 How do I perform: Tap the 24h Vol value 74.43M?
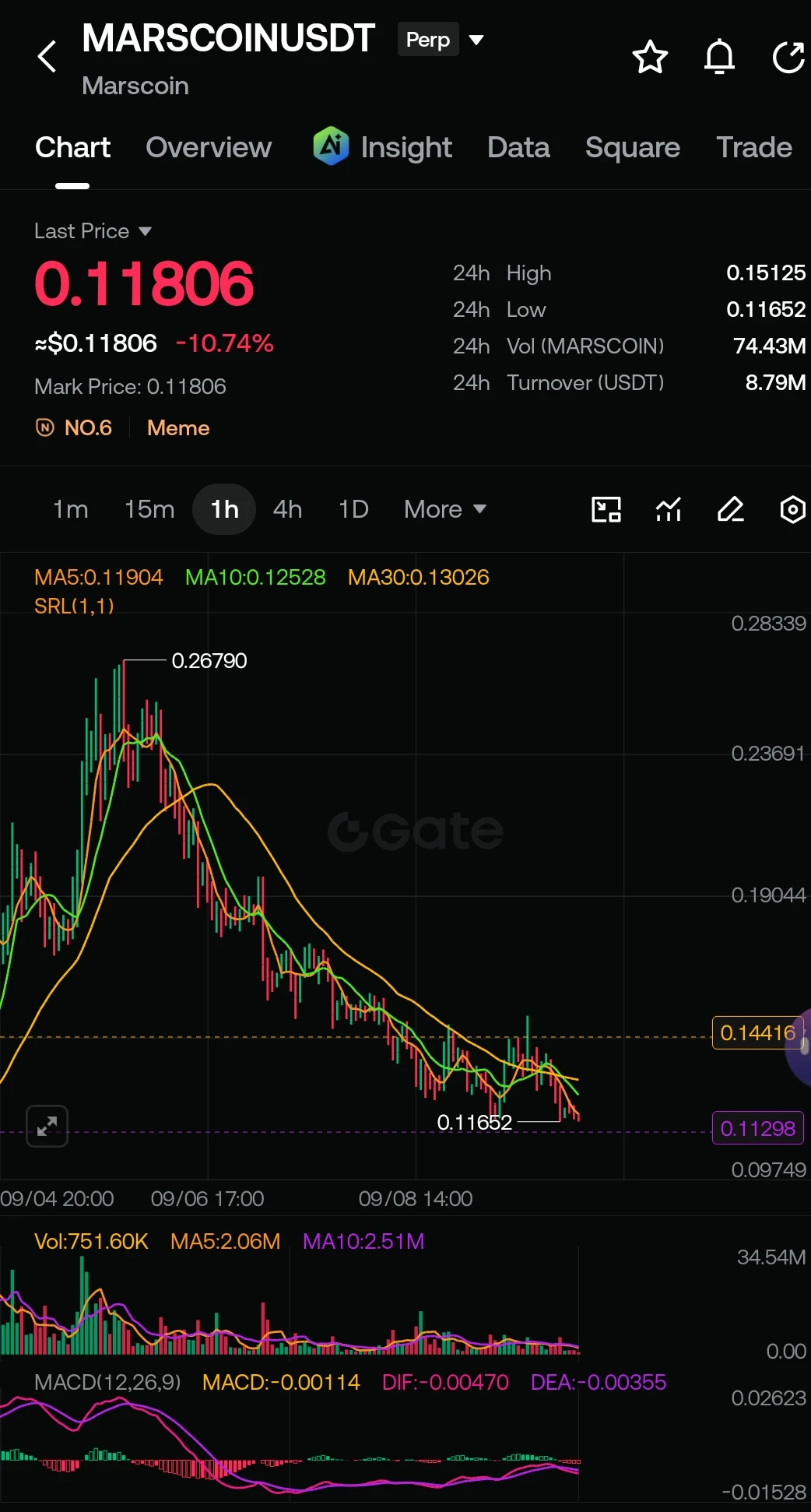pos(769,346)
